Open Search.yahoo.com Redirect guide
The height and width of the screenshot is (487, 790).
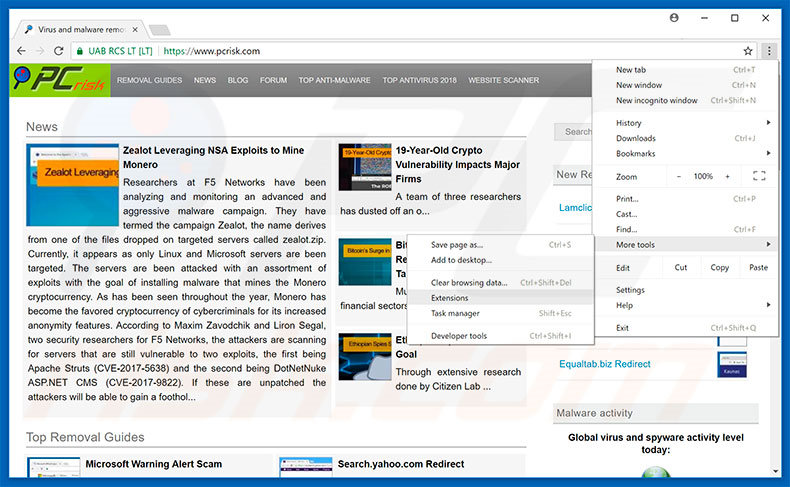[x=401, y=464]
